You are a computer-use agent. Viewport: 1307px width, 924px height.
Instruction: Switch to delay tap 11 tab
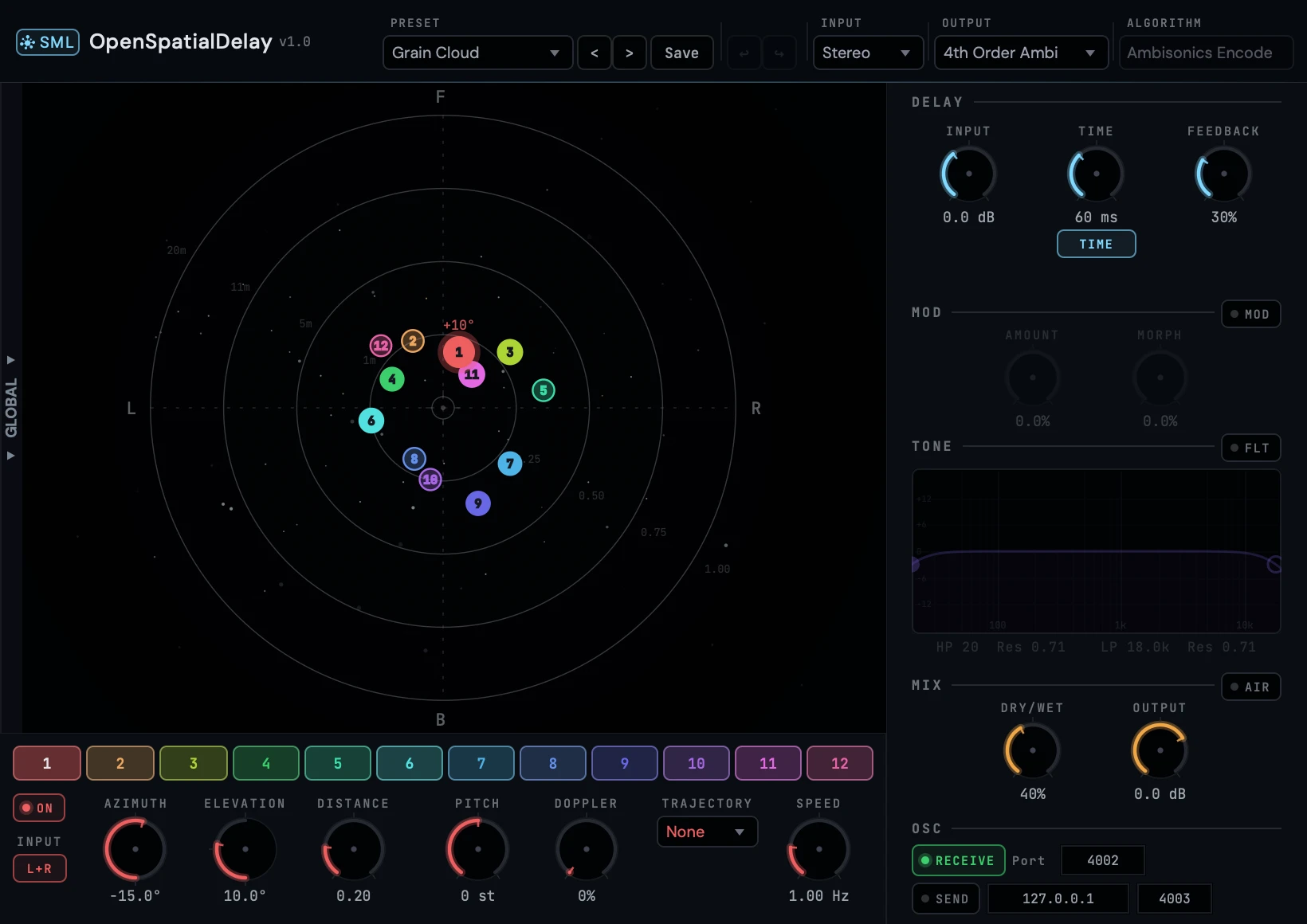[x=768, y=763]
